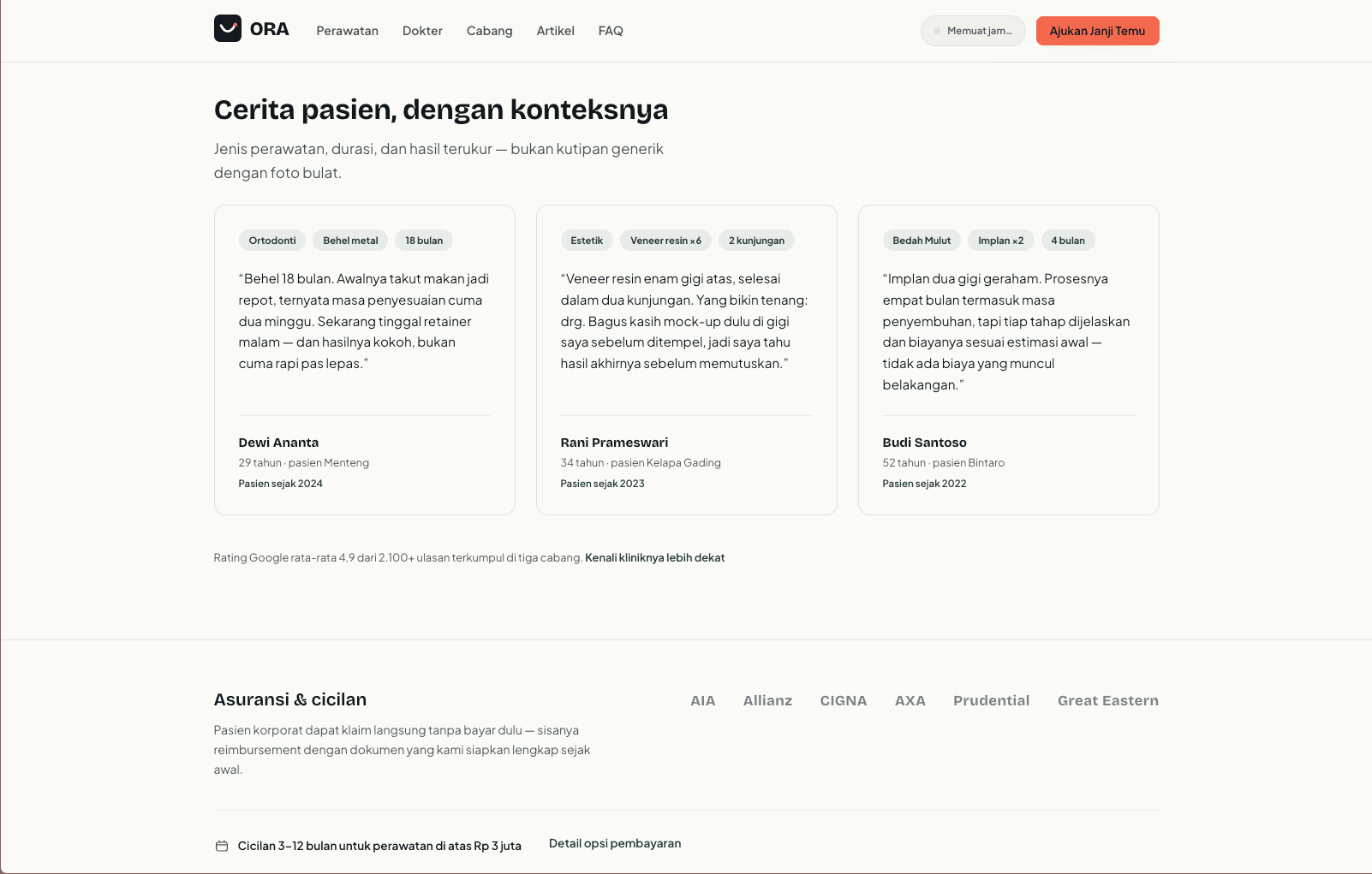1372x874 pixels.
Task: Click patient name Budi Santoso
Action: pos(924,443)
